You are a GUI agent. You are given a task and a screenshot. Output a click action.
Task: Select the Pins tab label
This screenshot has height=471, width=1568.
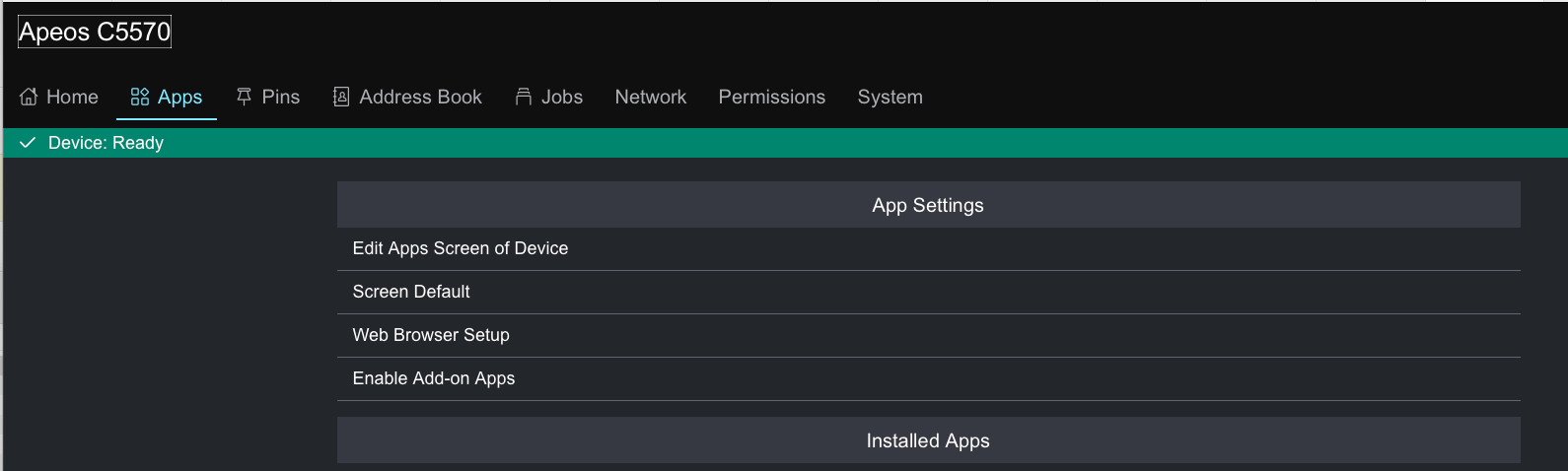pyautogui.click(x=280, y=97)
